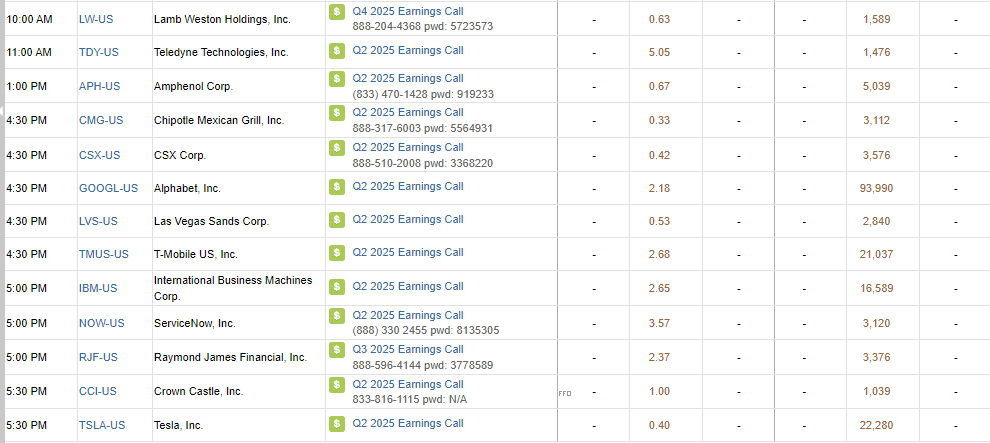Viewport: 990px width, 443px height.
Task: Click the estimate 1.00 for Crown Castle
Action: (659, 391)
